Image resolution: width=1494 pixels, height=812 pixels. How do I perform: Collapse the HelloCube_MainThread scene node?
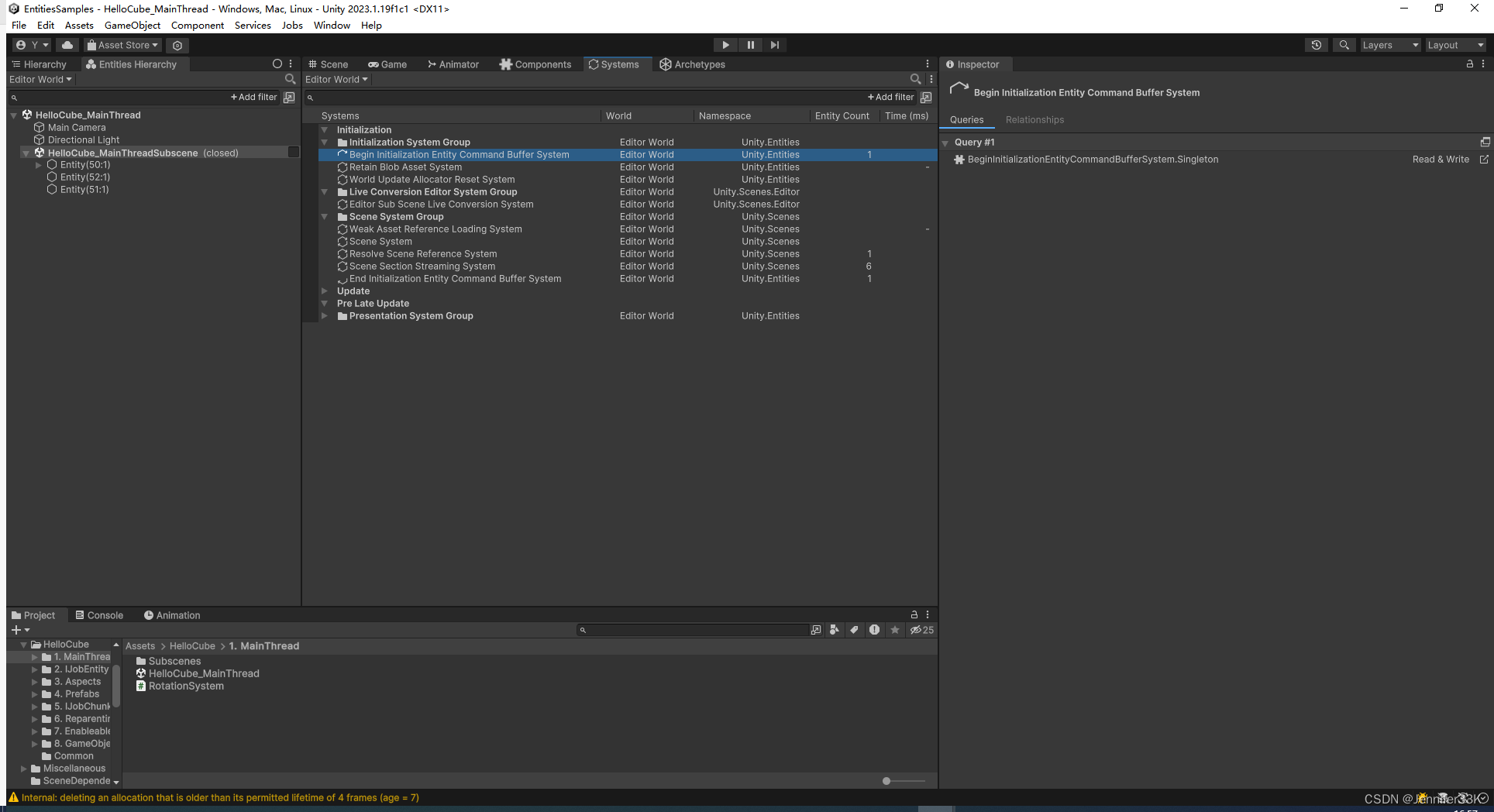click(14, 115)
